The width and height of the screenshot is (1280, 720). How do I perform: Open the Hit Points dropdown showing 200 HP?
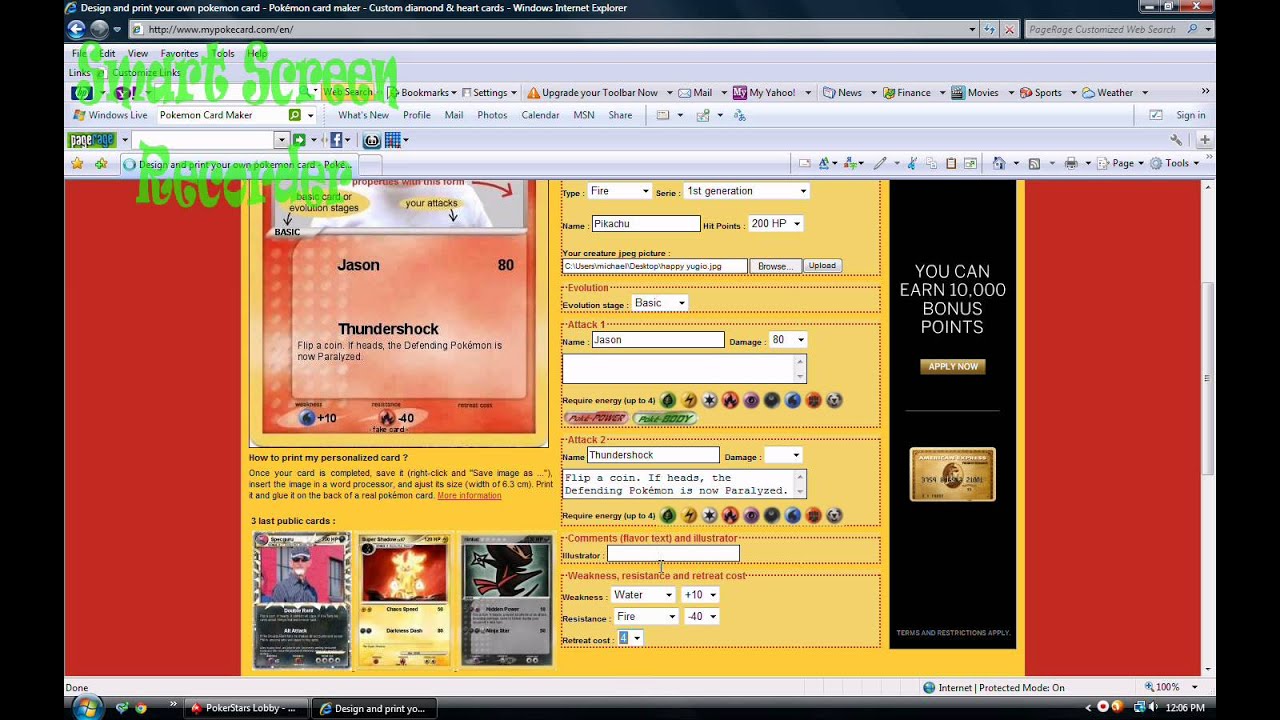coord(775,224)
